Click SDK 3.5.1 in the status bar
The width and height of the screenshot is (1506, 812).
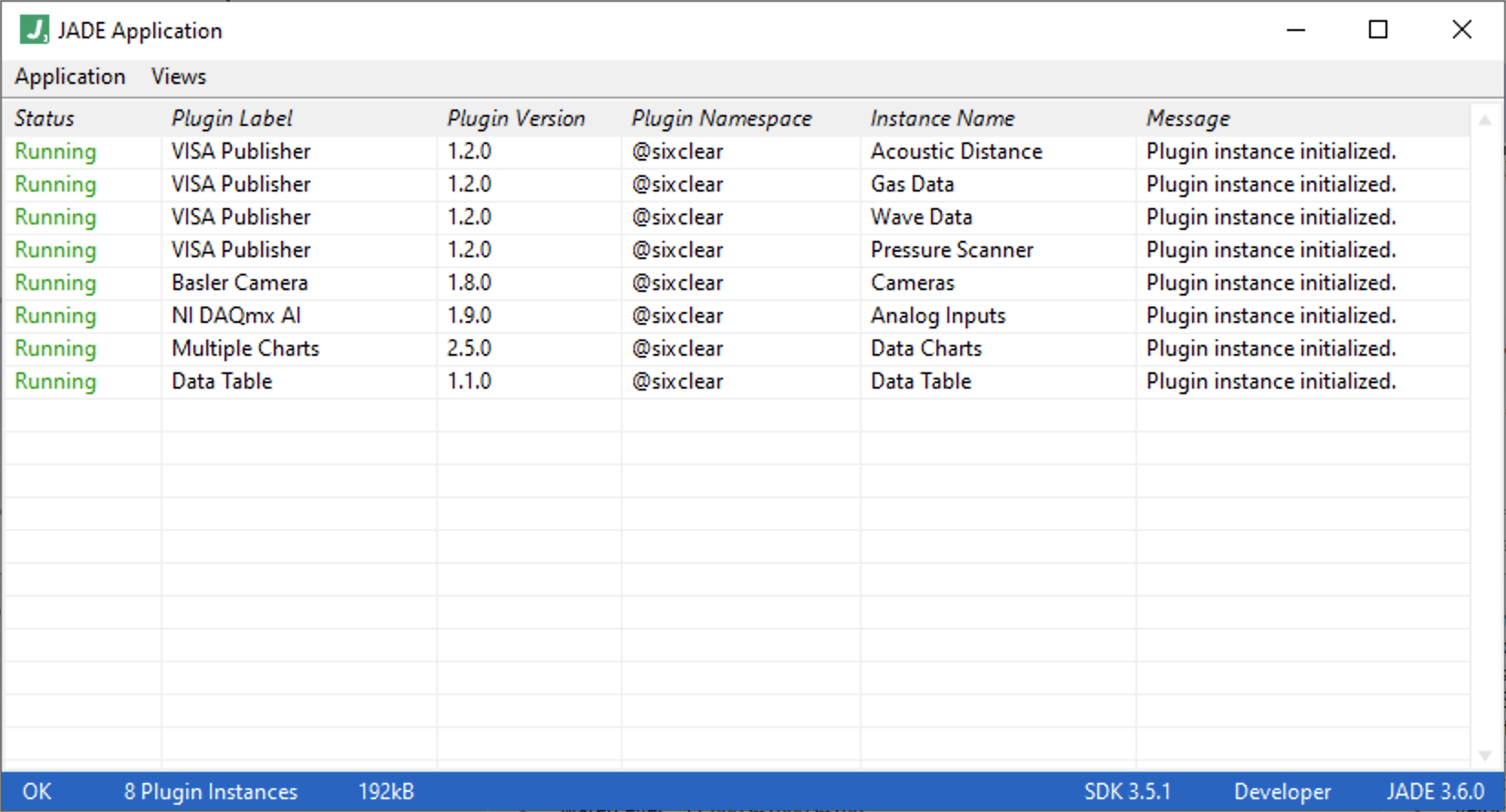coord(1127,791)
